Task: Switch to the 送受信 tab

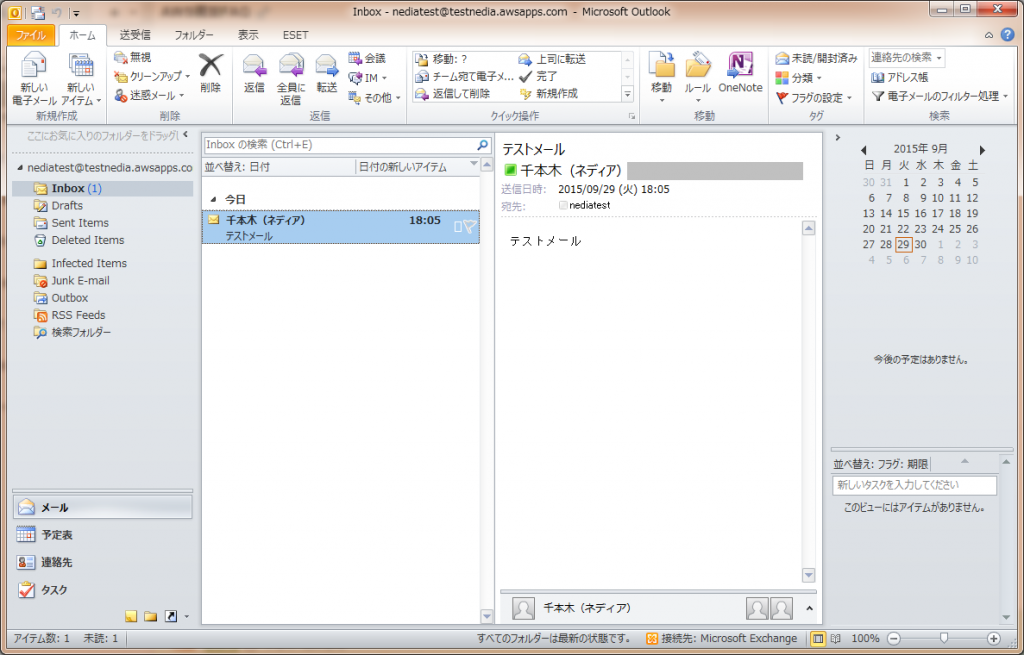Action: click(x=135, y=35)
